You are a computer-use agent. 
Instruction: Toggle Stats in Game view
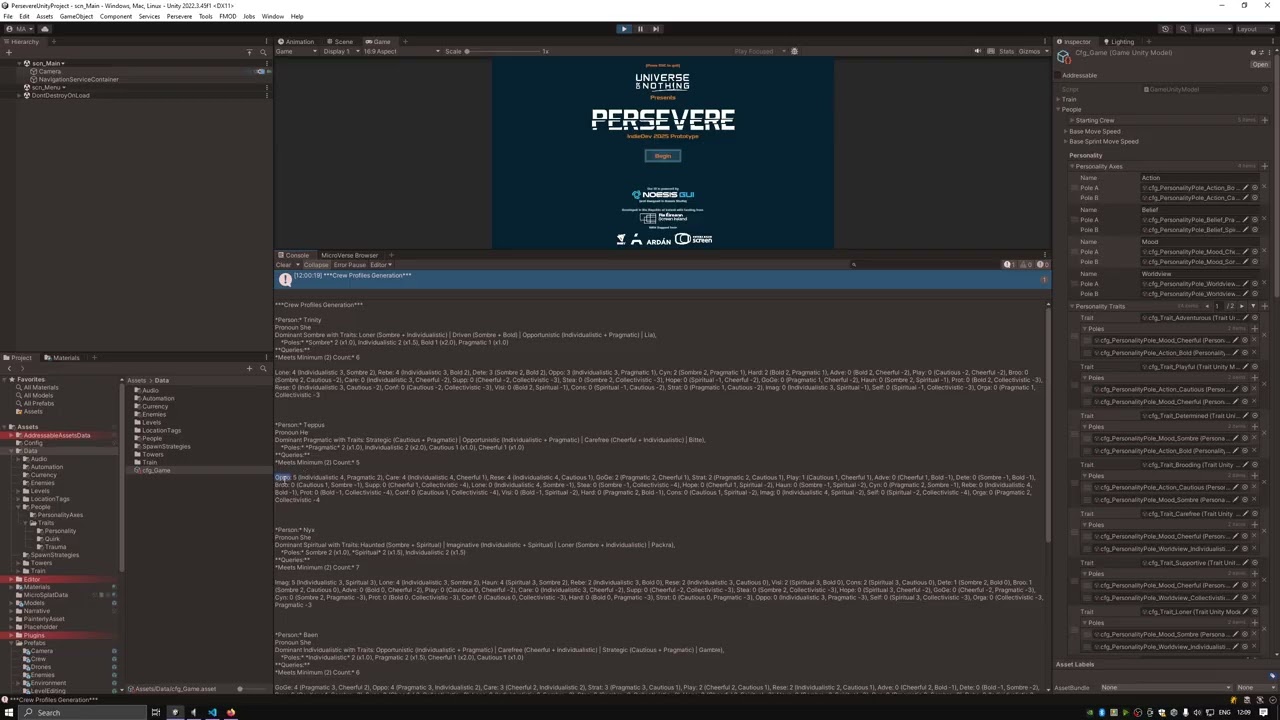pyautogui.click(x=1006, y=52)
